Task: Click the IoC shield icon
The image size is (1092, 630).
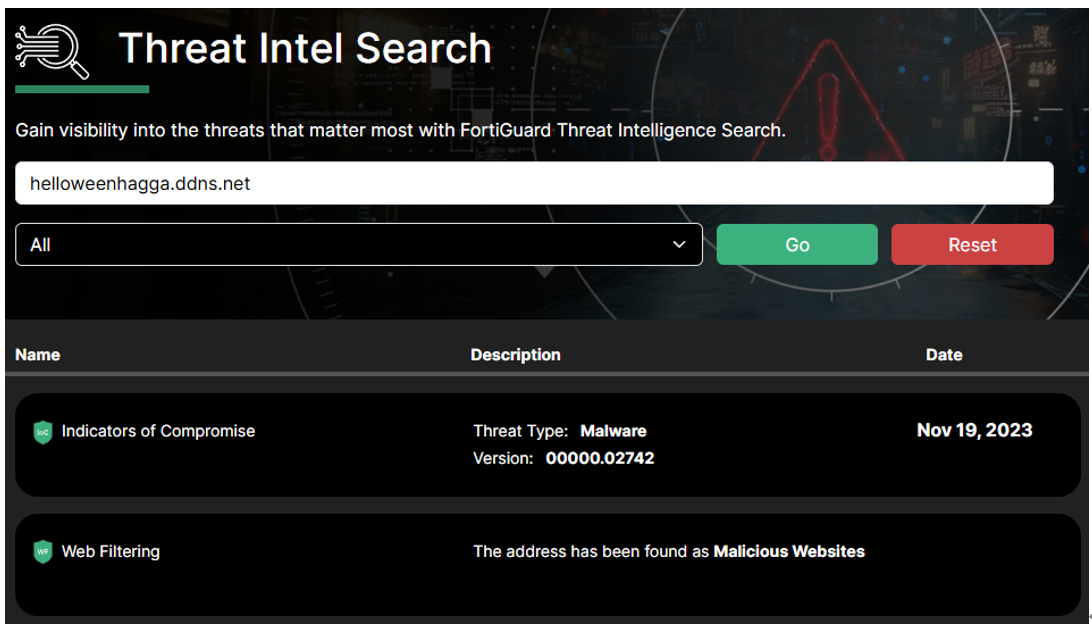Action: (x=42, y=432)
